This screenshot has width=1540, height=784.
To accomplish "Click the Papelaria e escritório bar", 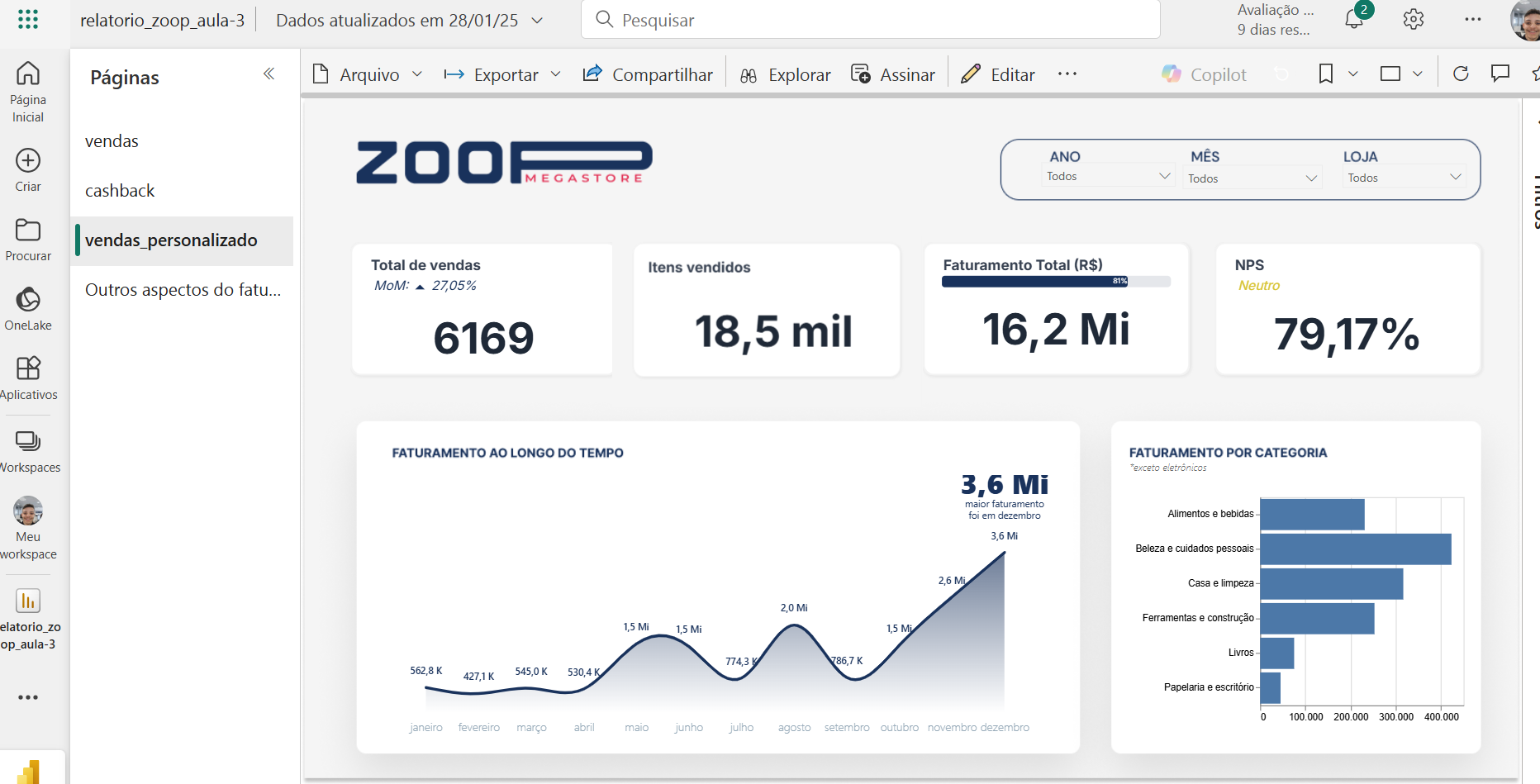I will click(1271, 688).
